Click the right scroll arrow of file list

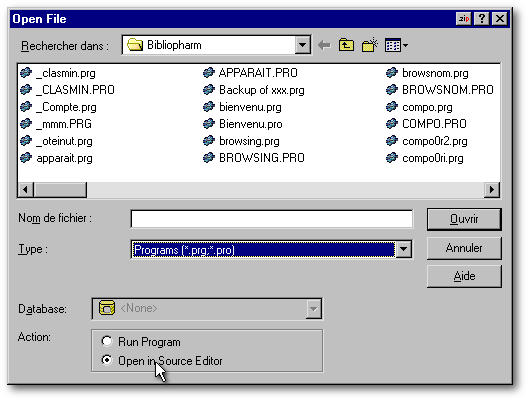(x=492, y=190)
